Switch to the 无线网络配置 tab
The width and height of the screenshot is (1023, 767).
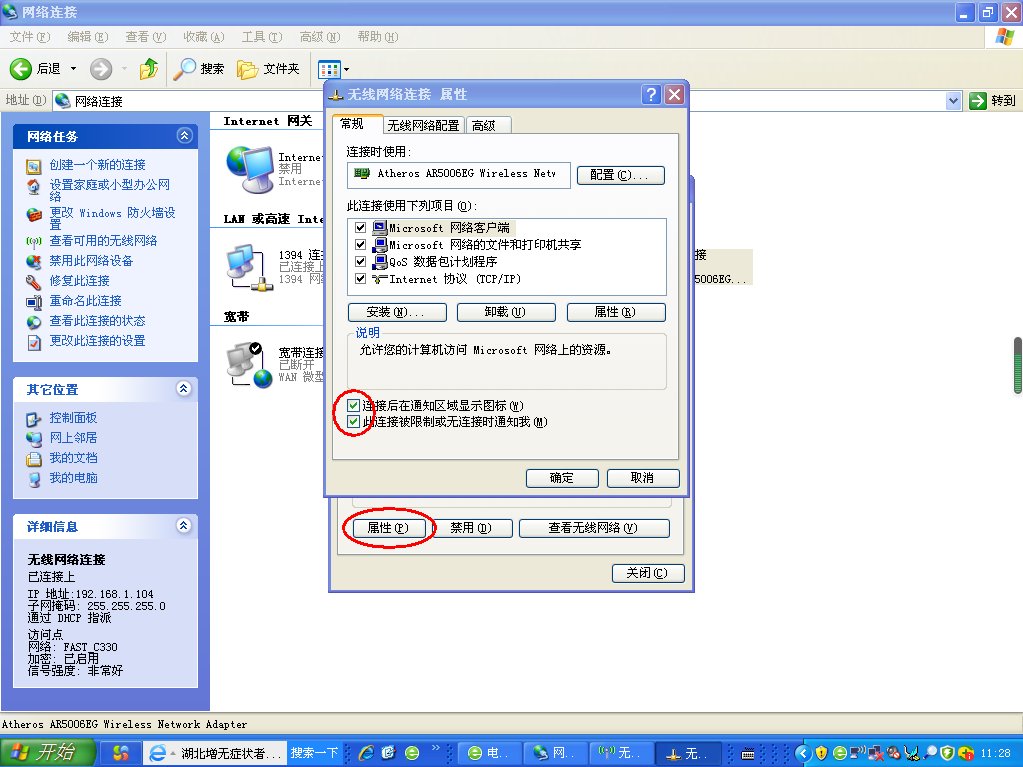(x=424, y=125)
